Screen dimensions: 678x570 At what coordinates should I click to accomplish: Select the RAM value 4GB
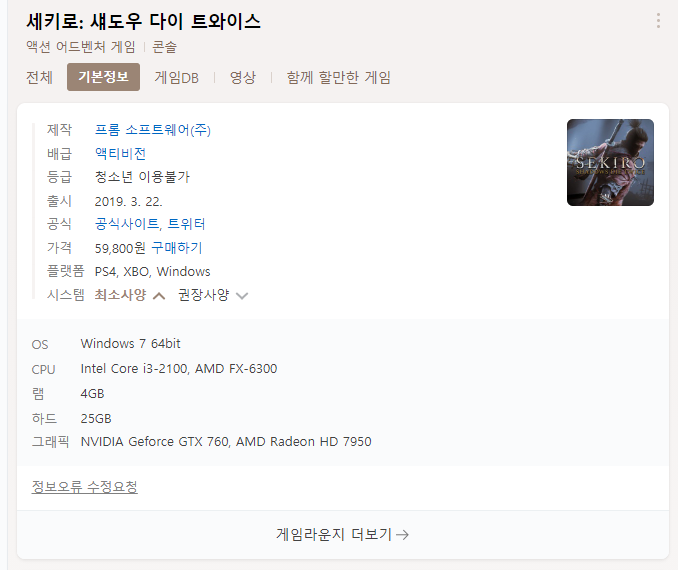coord(93,394)
